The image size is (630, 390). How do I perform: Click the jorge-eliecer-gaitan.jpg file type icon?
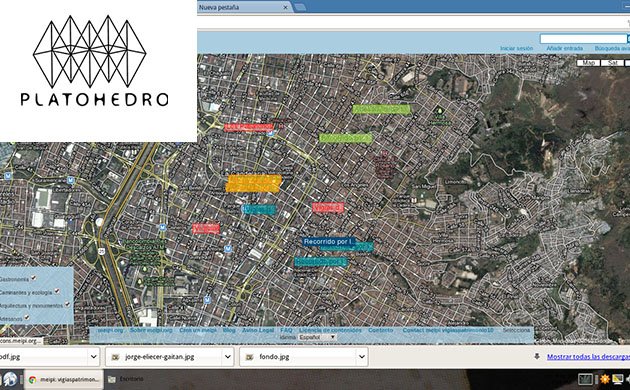click(x=115, y=357)
